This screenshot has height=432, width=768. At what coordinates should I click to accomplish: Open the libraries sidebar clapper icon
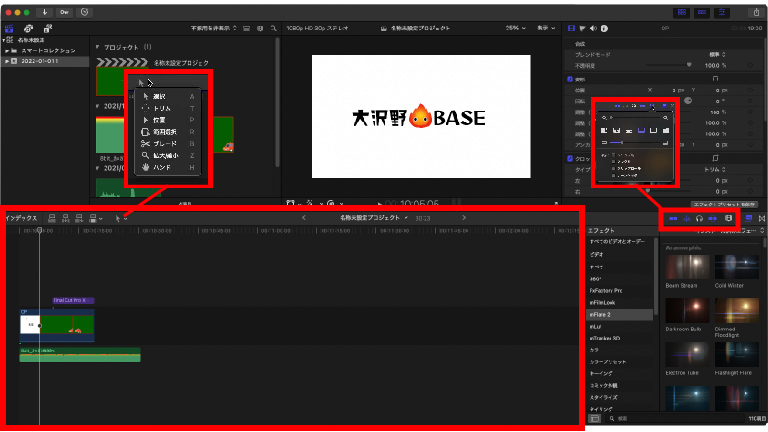(x=9, y=29)
